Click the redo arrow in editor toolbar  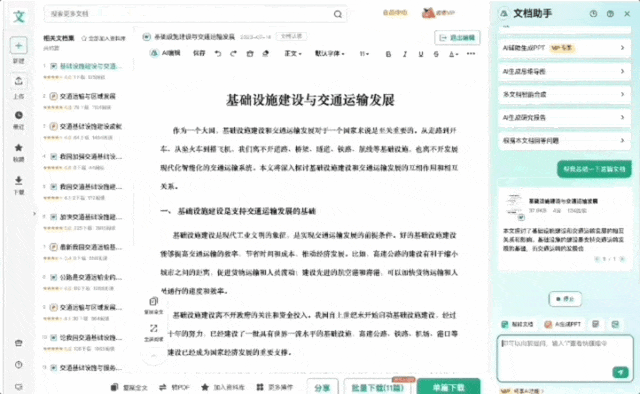pos(233,53)
